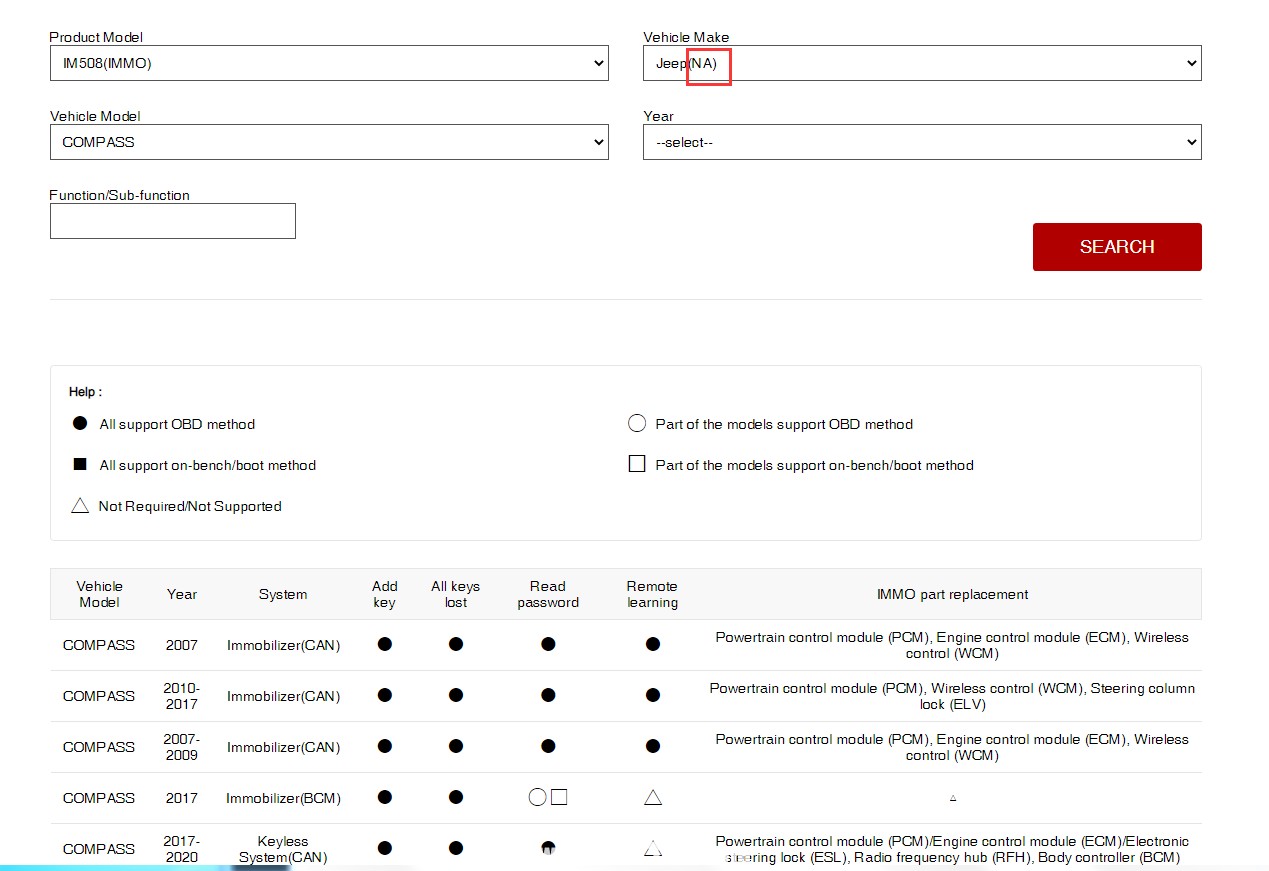Click the System column header
Screen dimensions: 1269x871
coord(283,594)
